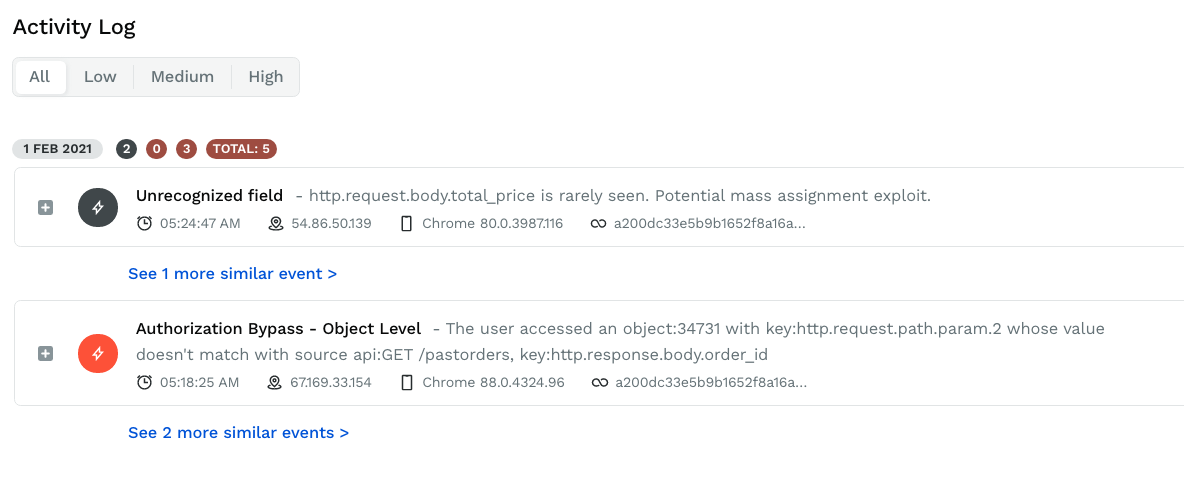Click the 1 FEB 2021 date label

(x=58, y=149)
